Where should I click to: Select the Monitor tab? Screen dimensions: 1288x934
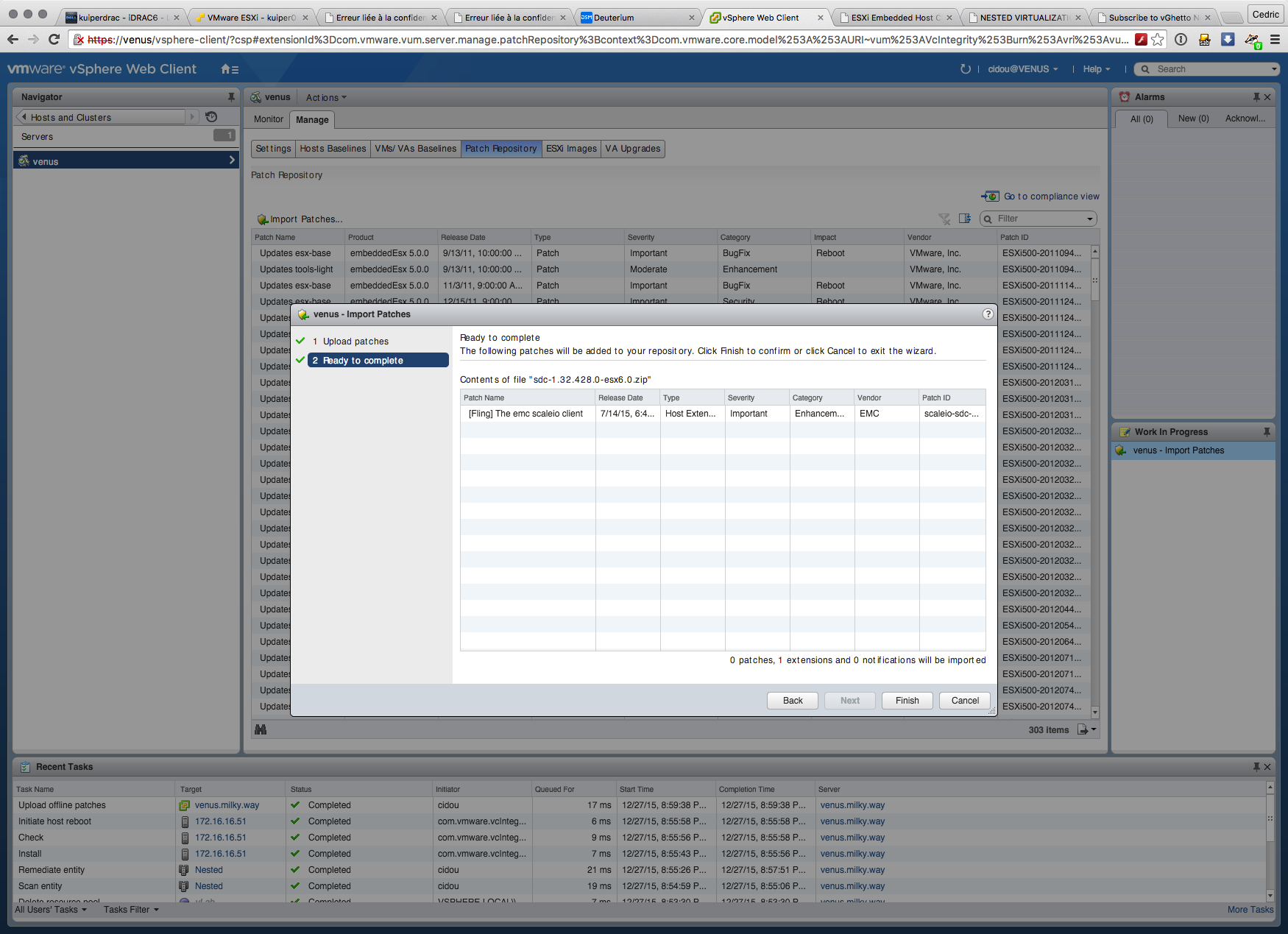point(268,119)
